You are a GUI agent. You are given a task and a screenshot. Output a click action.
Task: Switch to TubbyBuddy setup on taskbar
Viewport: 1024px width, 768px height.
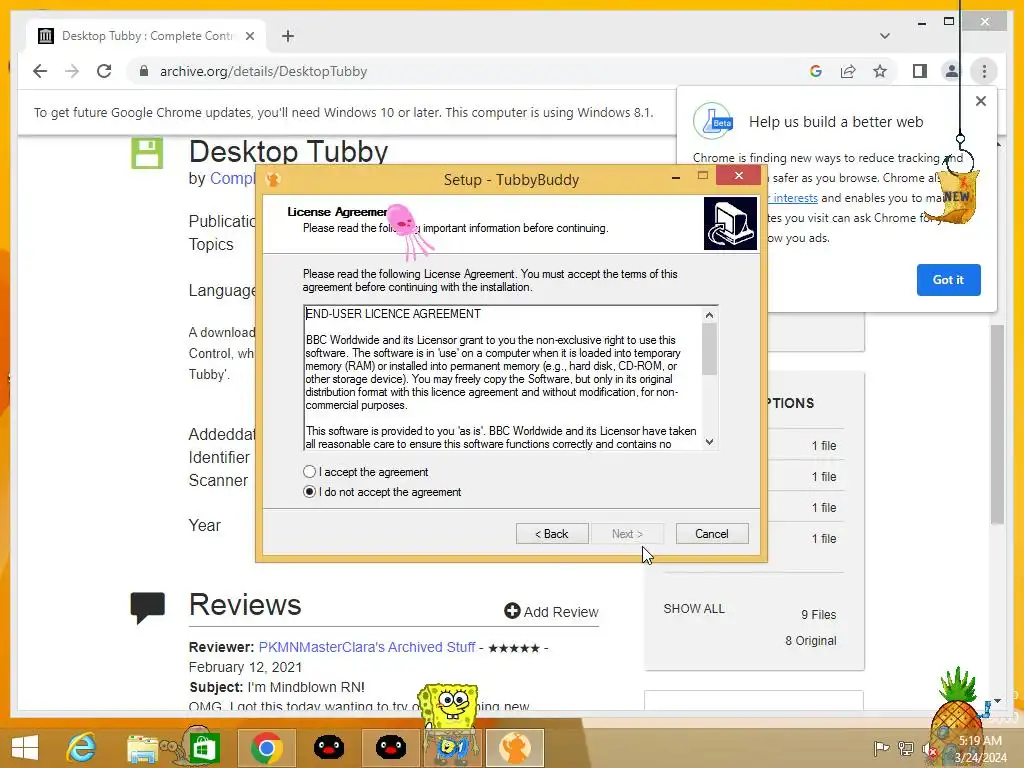(515, 748)
